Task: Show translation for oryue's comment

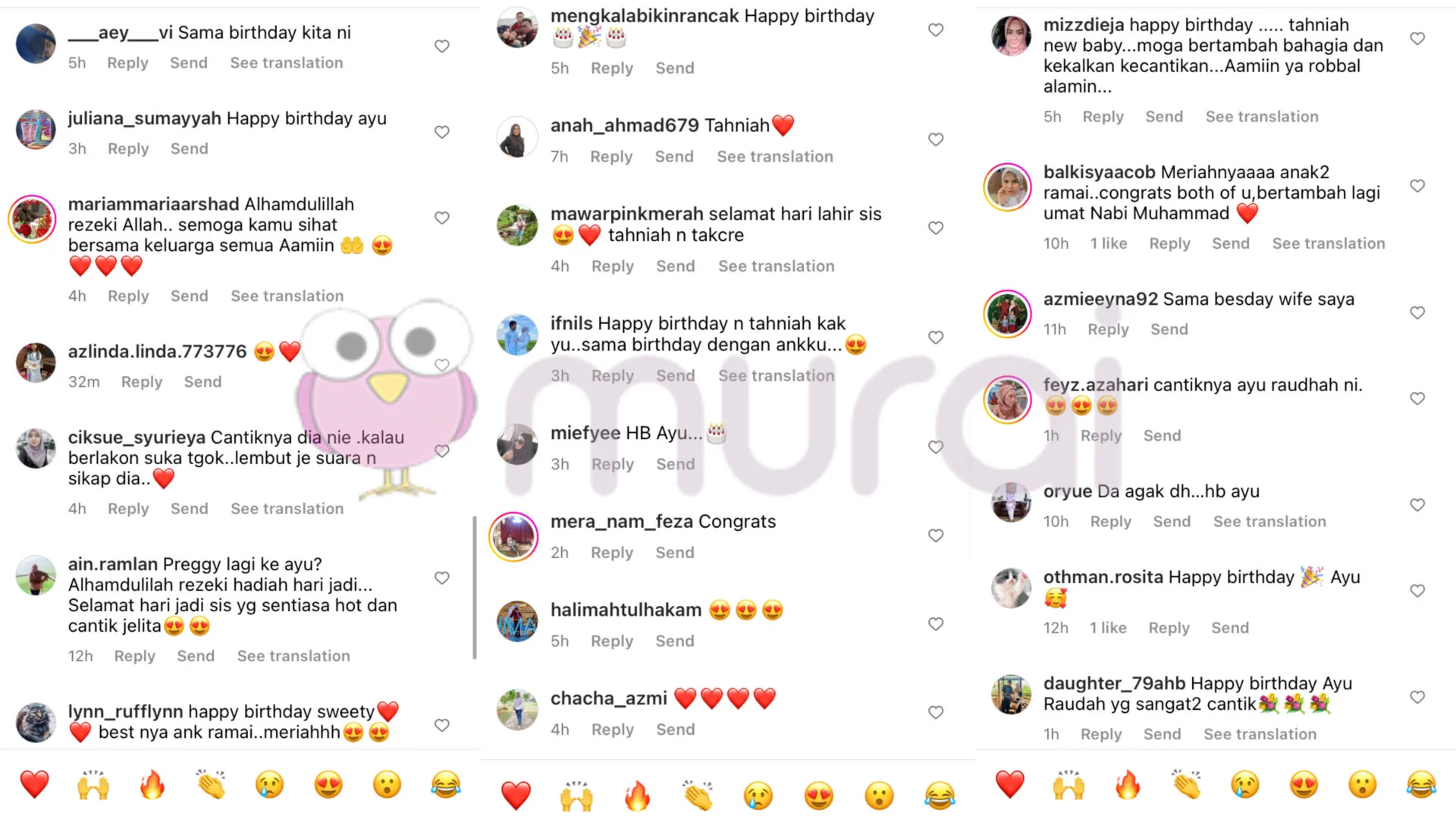Action: click(1269, 522)
